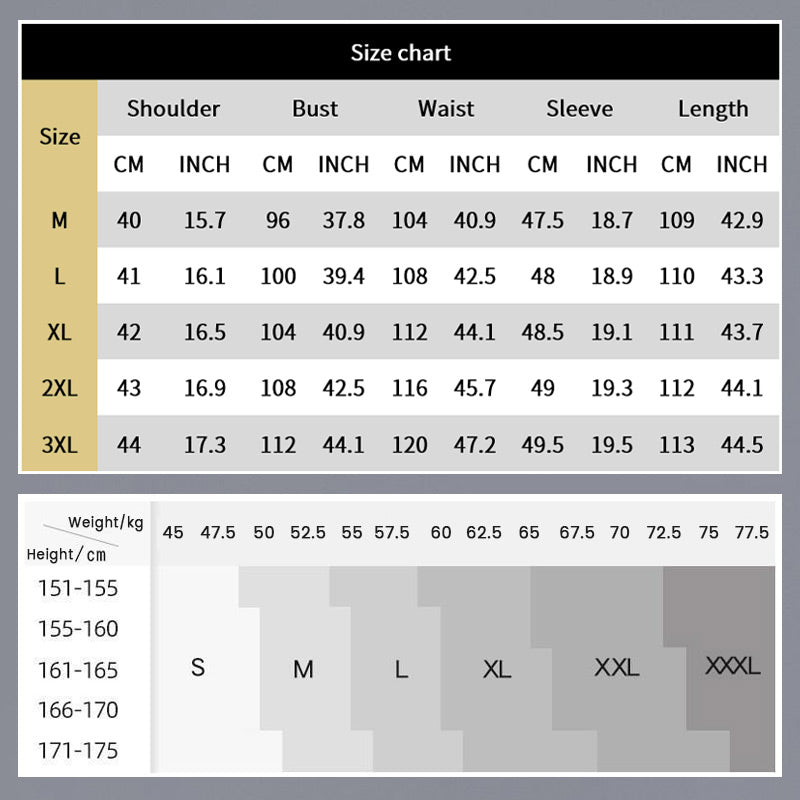Select the 45 weight value
Image resolution: width=800 pixels, height=800 pixels.
173,533
